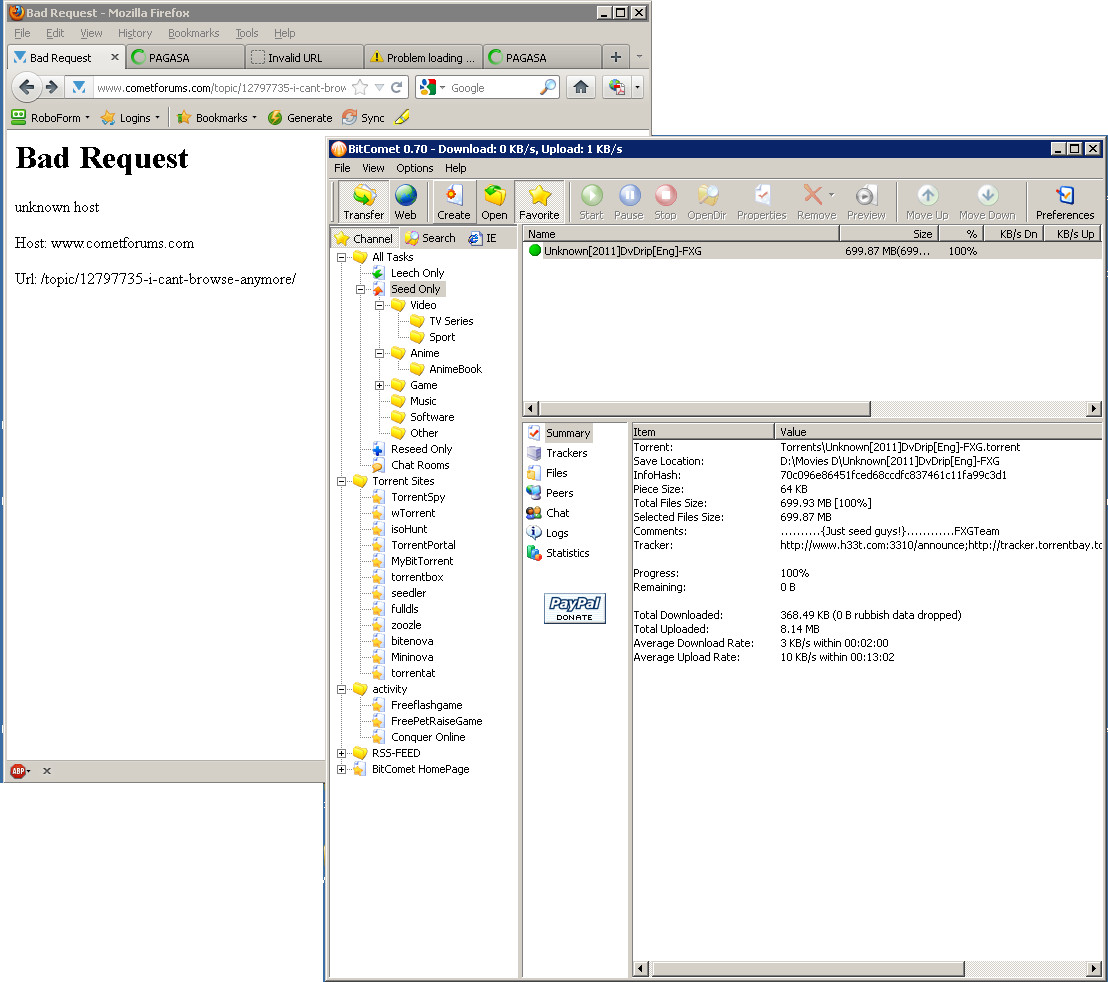
Task: Expand the RSS-FEED node
Action: tap(341, 753)
